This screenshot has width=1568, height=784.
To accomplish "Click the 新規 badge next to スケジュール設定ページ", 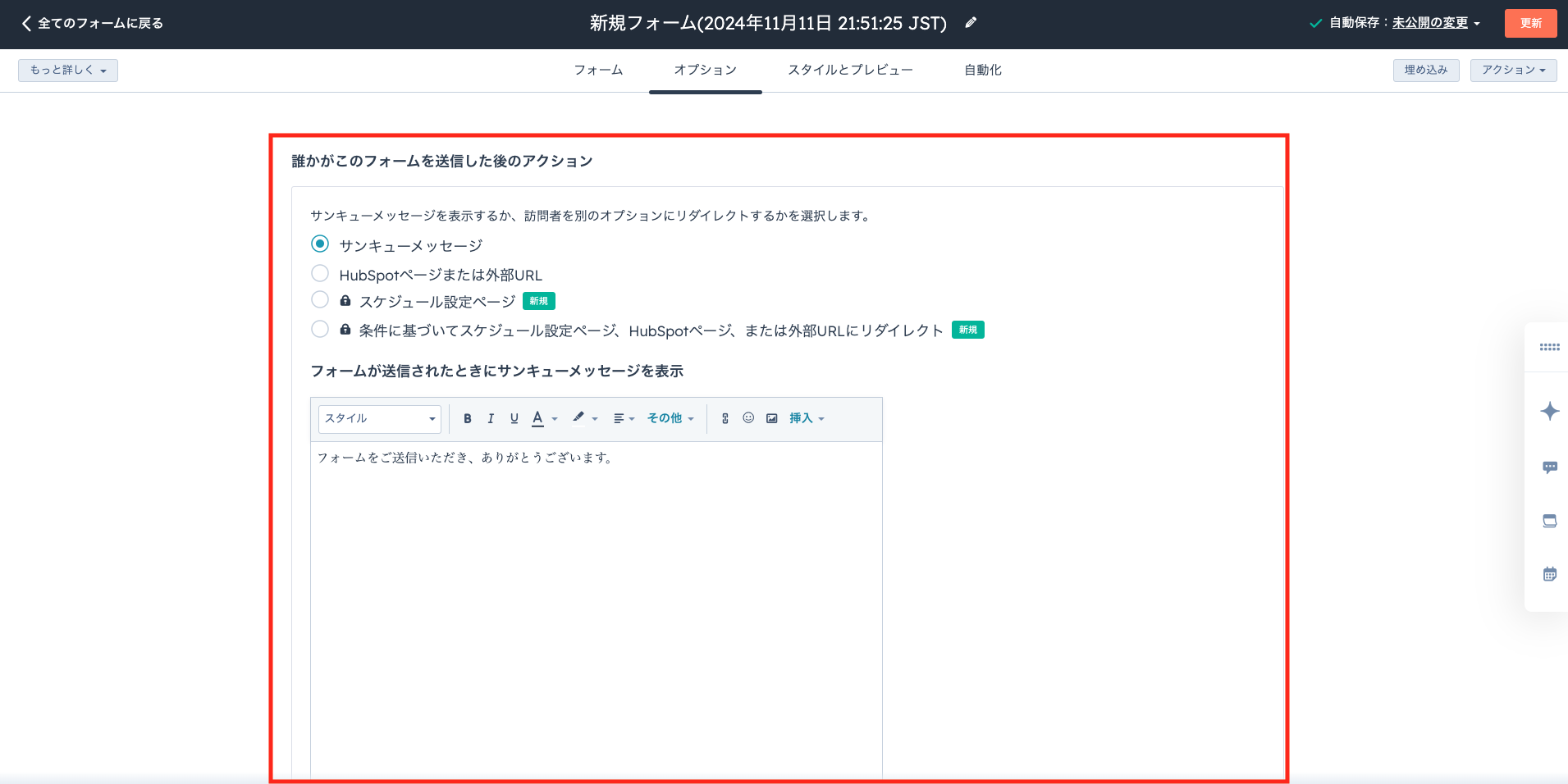I will click(539, 301).
